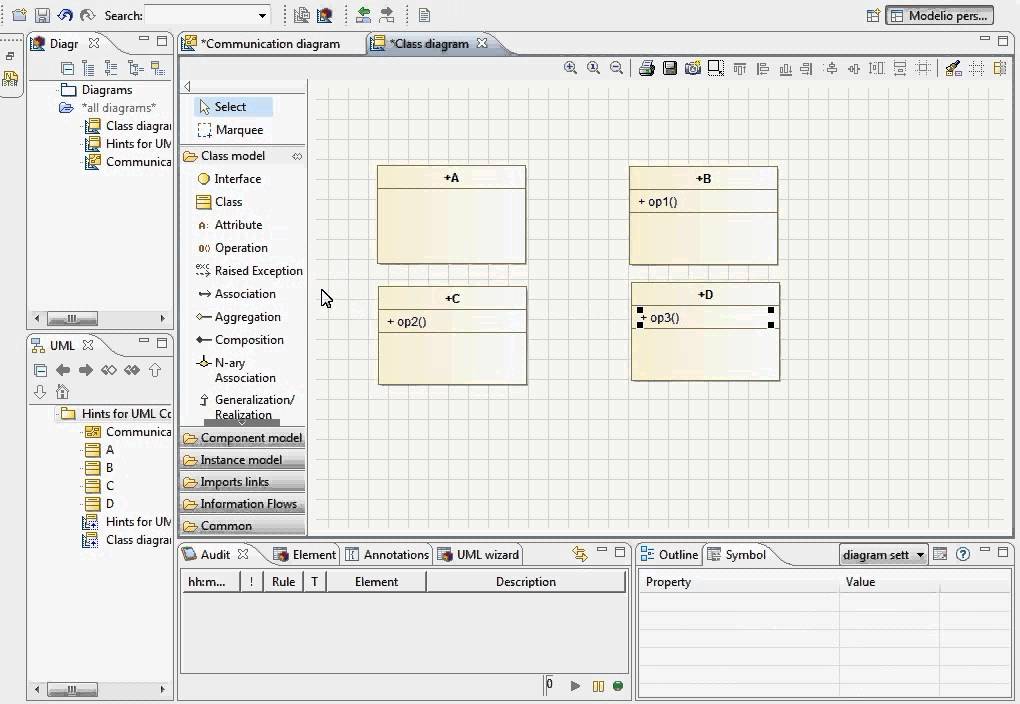This screenshot has height=704, width=1020.
Task: Select class A box on canvas
Action: pos(451,215)
